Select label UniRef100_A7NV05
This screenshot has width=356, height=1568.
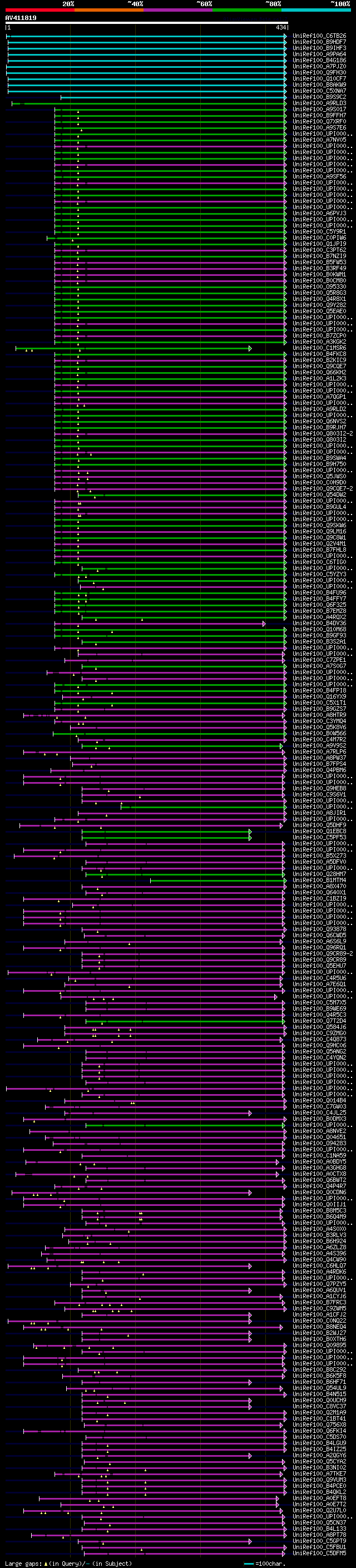tap(319, 140)
